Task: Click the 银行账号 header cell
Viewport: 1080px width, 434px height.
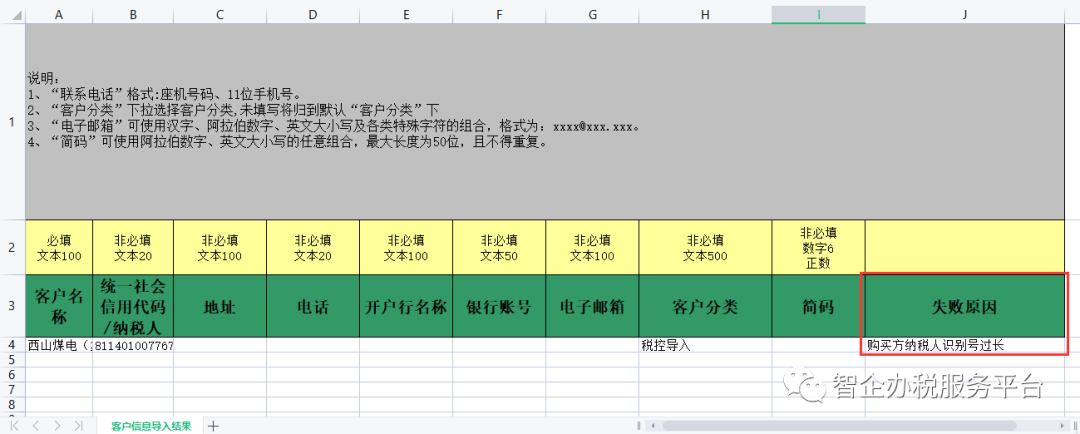Action: [x=499, y=306]
